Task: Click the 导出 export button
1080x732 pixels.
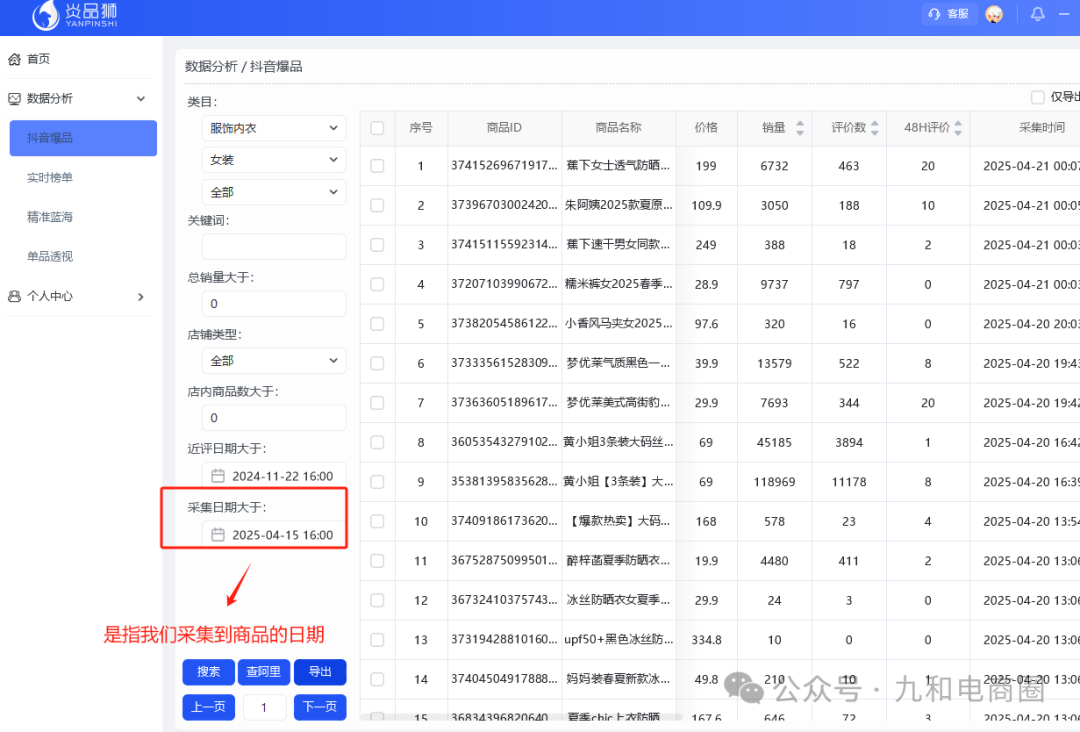Action: [x=320, y=672]
